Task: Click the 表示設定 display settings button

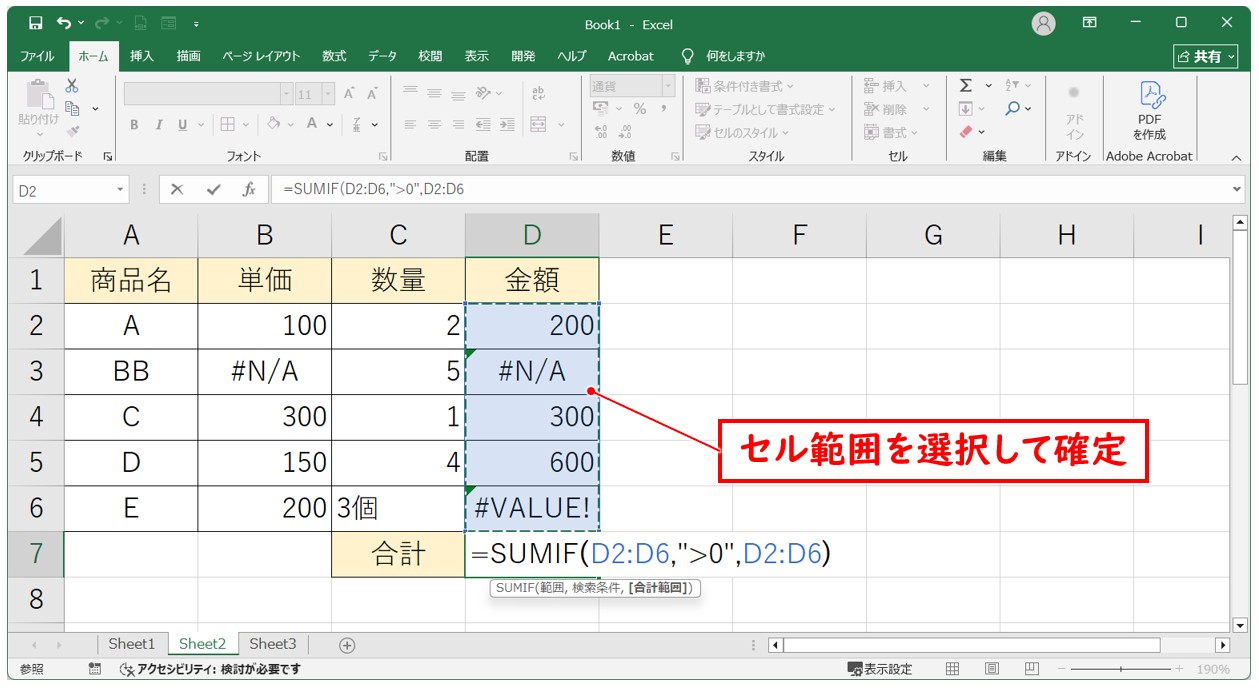Action: coord(880,669)
